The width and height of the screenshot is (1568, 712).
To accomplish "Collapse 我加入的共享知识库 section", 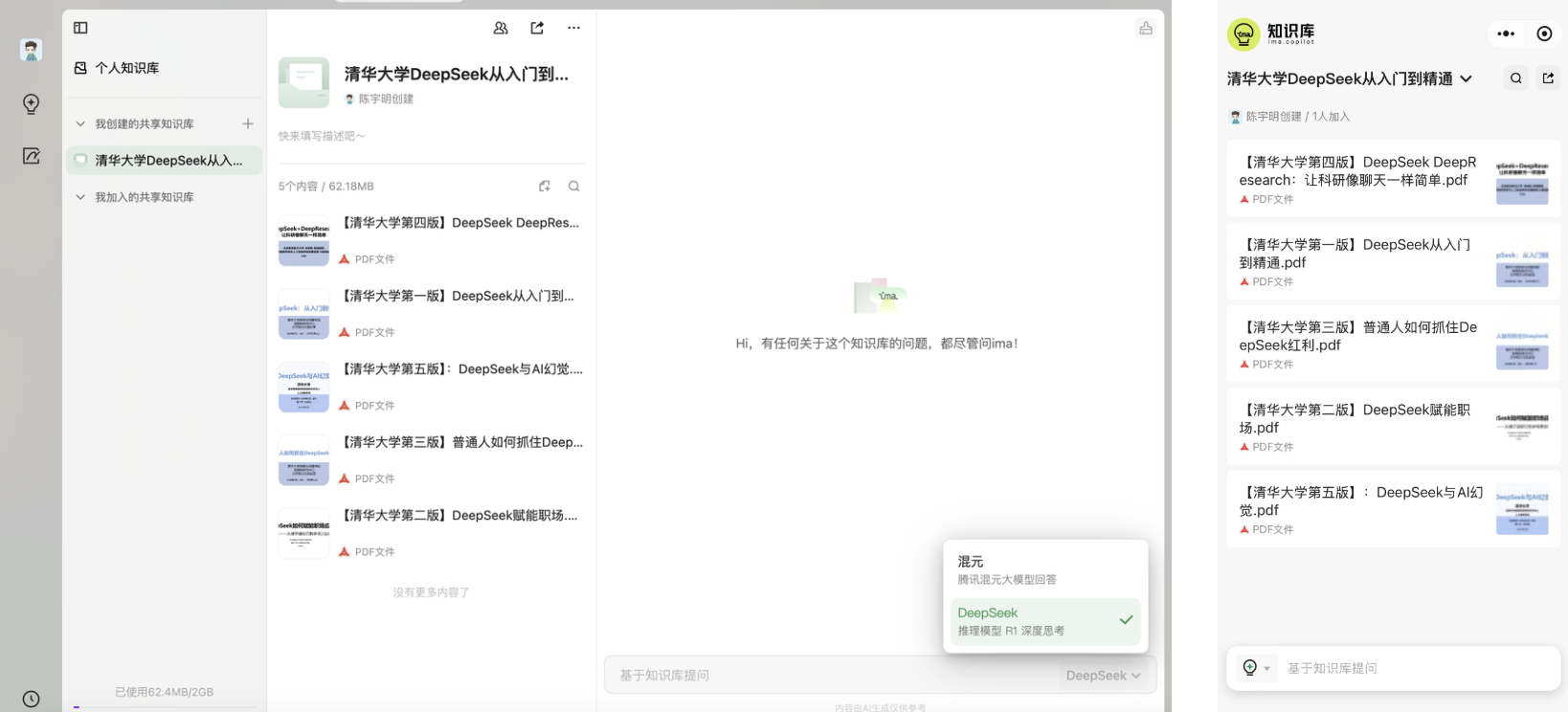I will pos(80,197).
